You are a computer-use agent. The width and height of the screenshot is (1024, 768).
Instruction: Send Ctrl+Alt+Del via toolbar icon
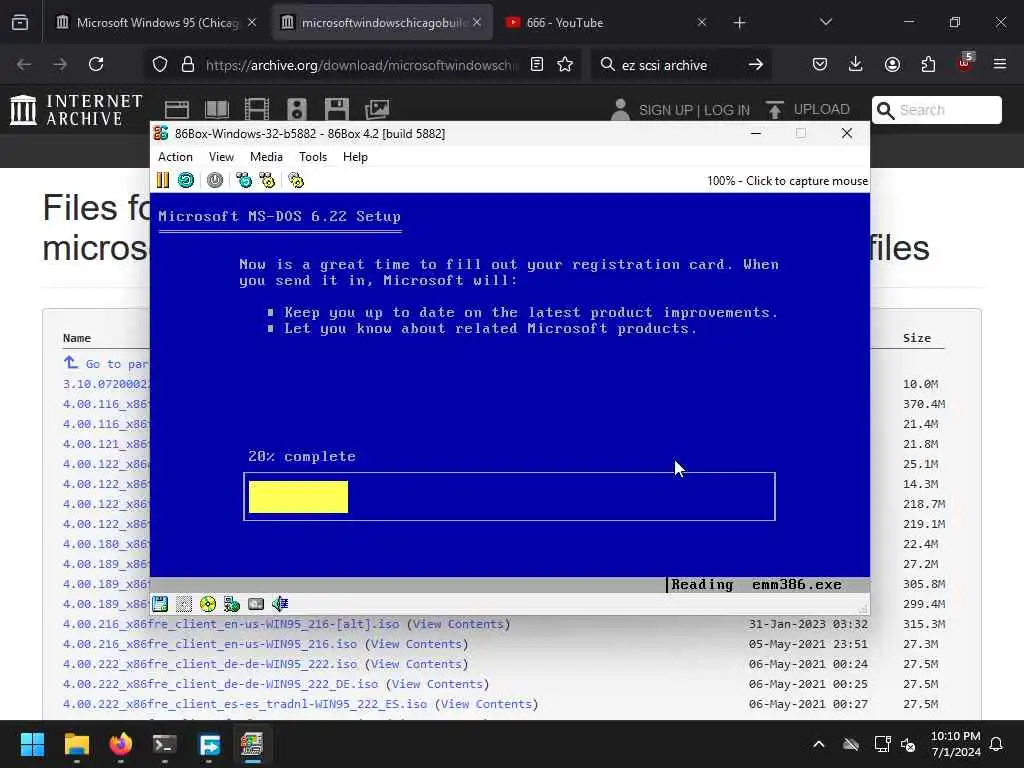click(244, 180)
